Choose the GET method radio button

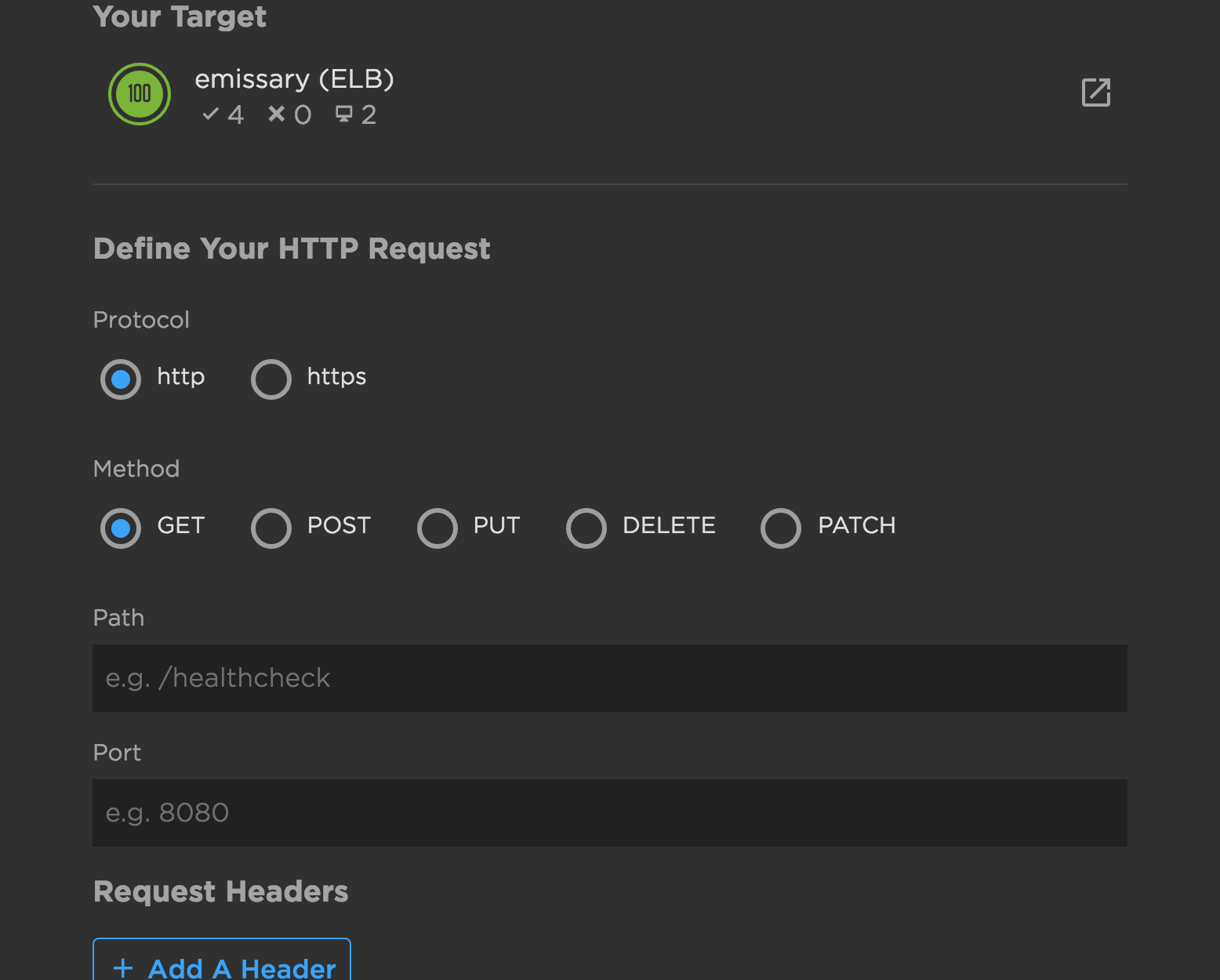(121, 528)
